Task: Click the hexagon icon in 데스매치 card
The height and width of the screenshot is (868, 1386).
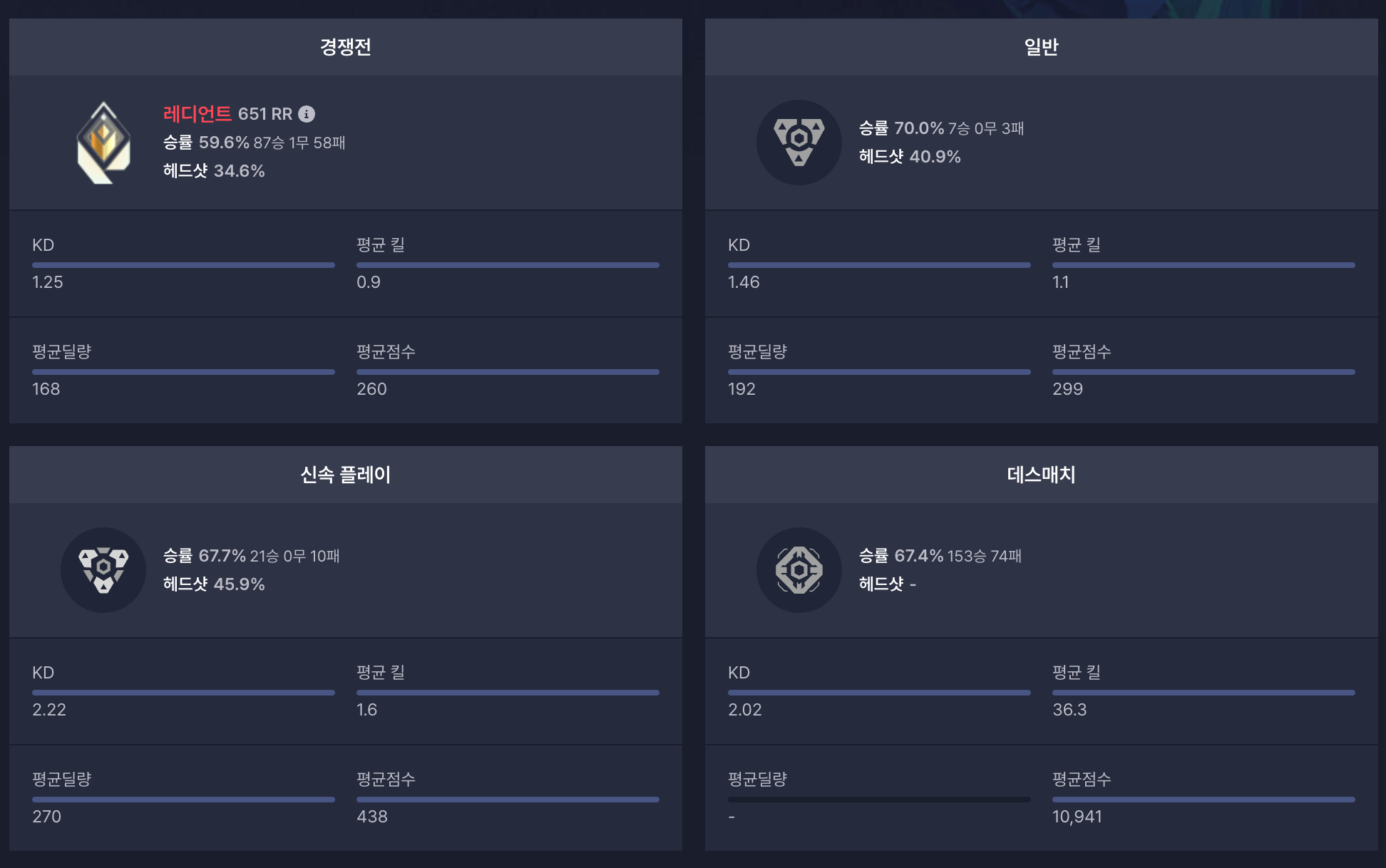Action: click(x=799, y=570)
